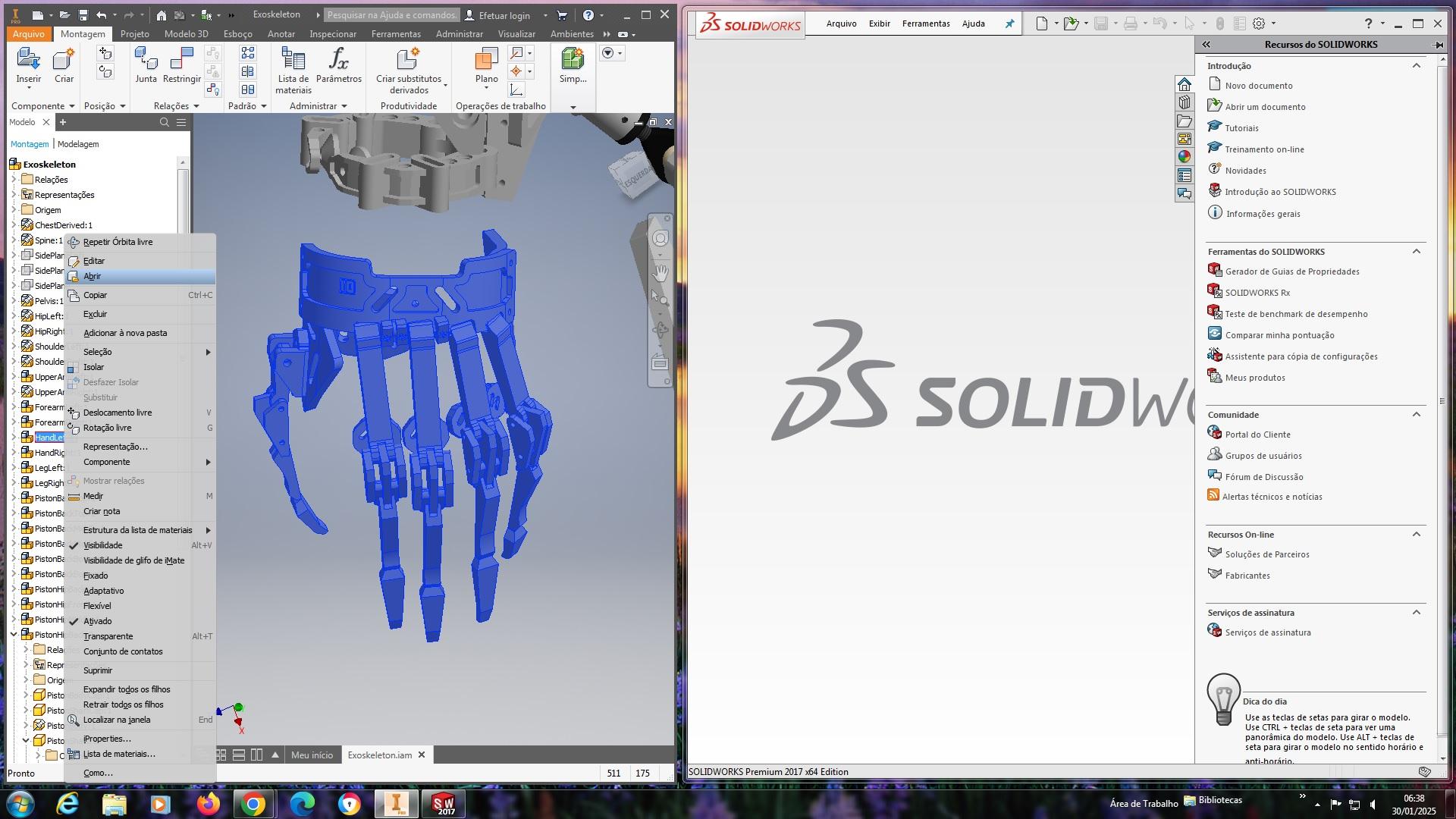Click the Junta joint tool
Image resolution: width=1456 pixels, height=819 pixels.
coord(146,61)
